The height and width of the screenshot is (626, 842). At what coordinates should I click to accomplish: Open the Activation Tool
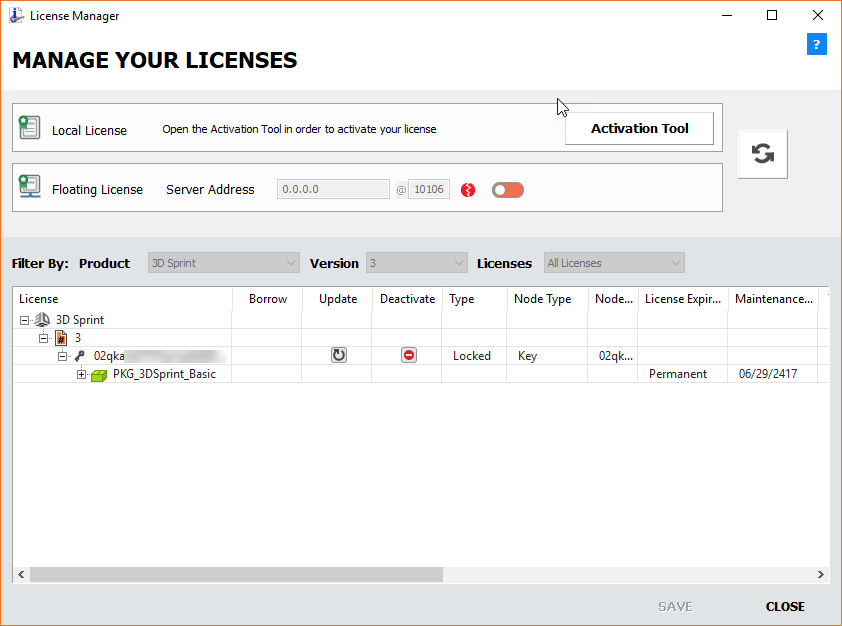[639, 129]
